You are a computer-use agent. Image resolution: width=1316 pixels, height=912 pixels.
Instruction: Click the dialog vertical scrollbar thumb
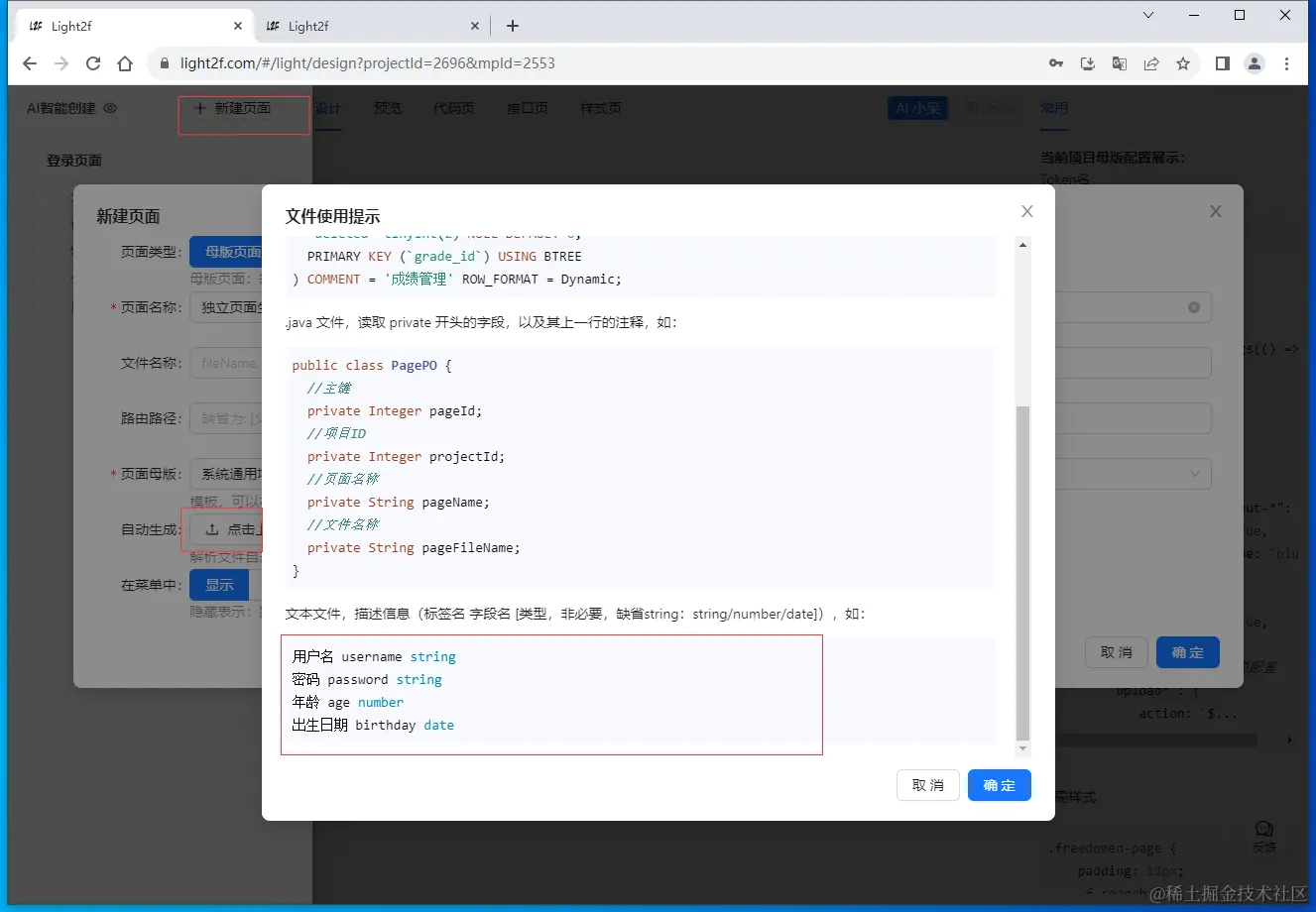[1023, 571]
